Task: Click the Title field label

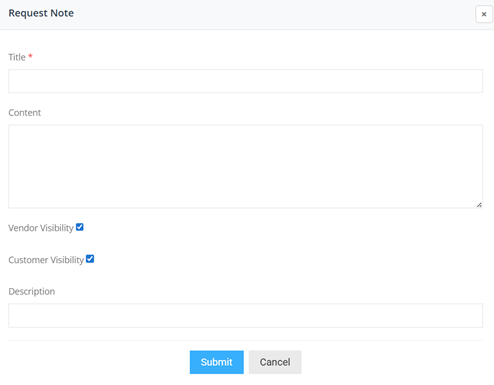Action: [x=17, y=57]
